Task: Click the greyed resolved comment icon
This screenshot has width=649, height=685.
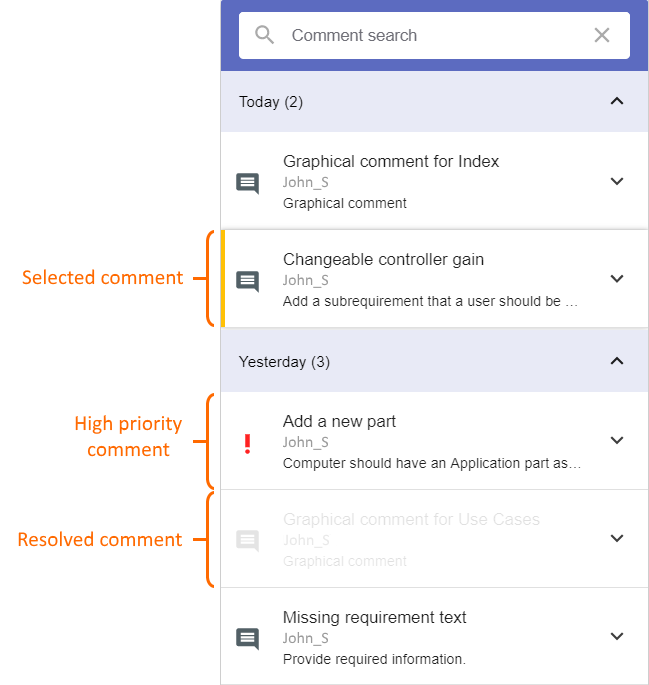Action: (x=247, y=540)
